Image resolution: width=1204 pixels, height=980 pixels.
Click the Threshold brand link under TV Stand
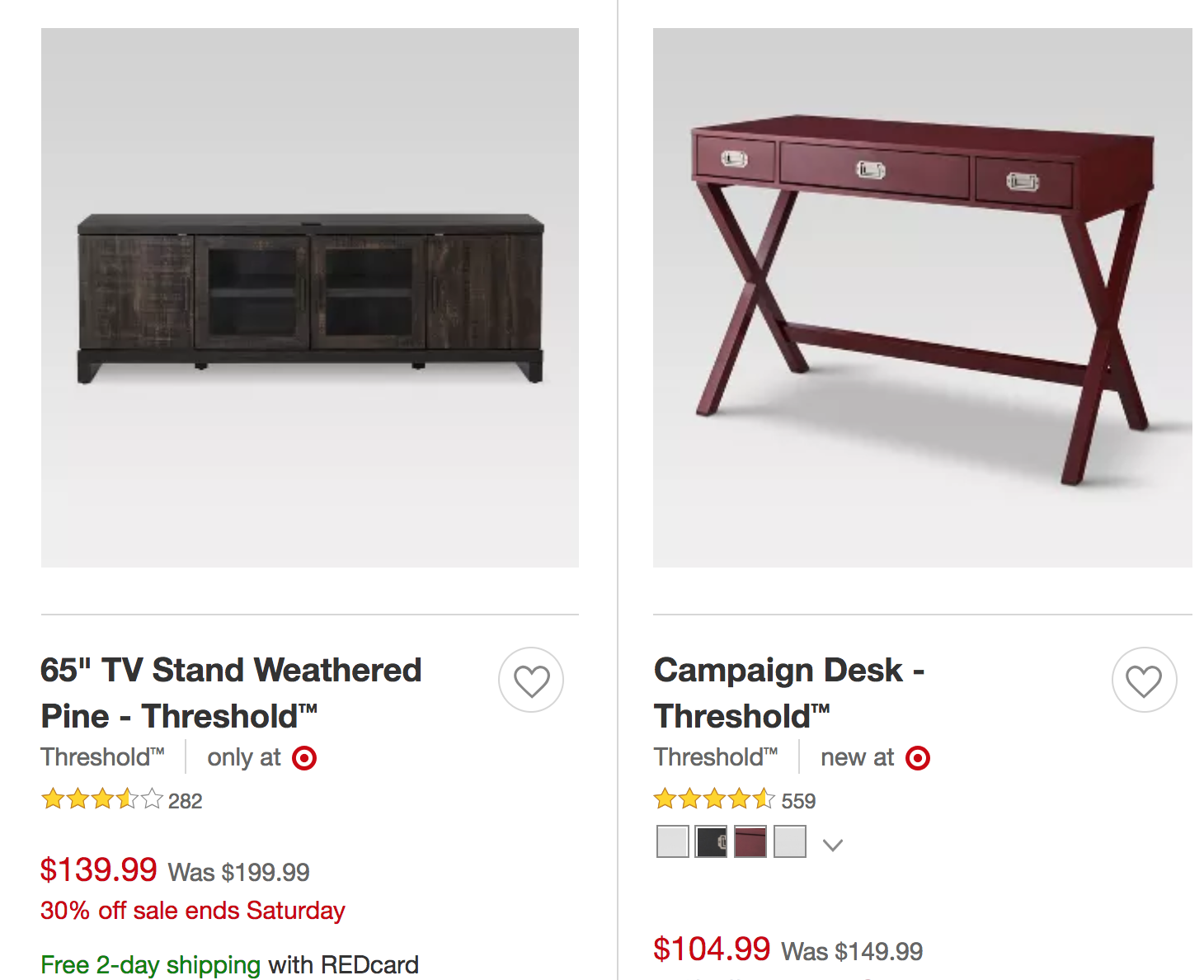tap(102, 757)
